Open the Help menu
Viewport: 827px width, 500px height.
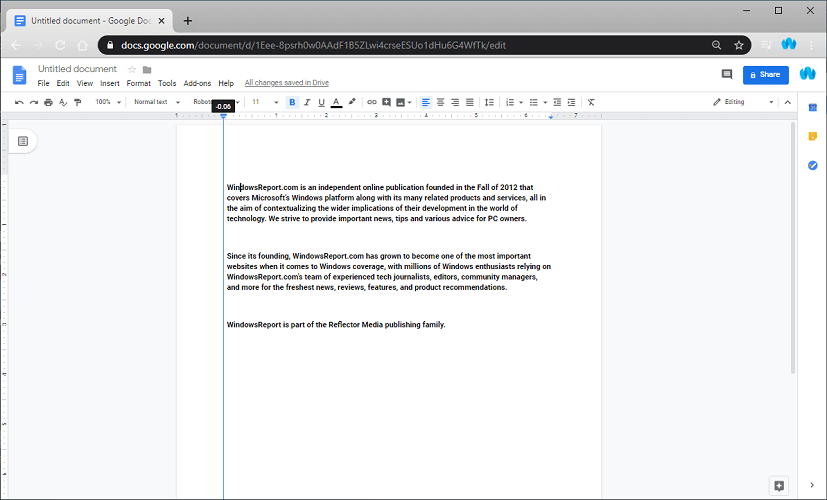226,83
